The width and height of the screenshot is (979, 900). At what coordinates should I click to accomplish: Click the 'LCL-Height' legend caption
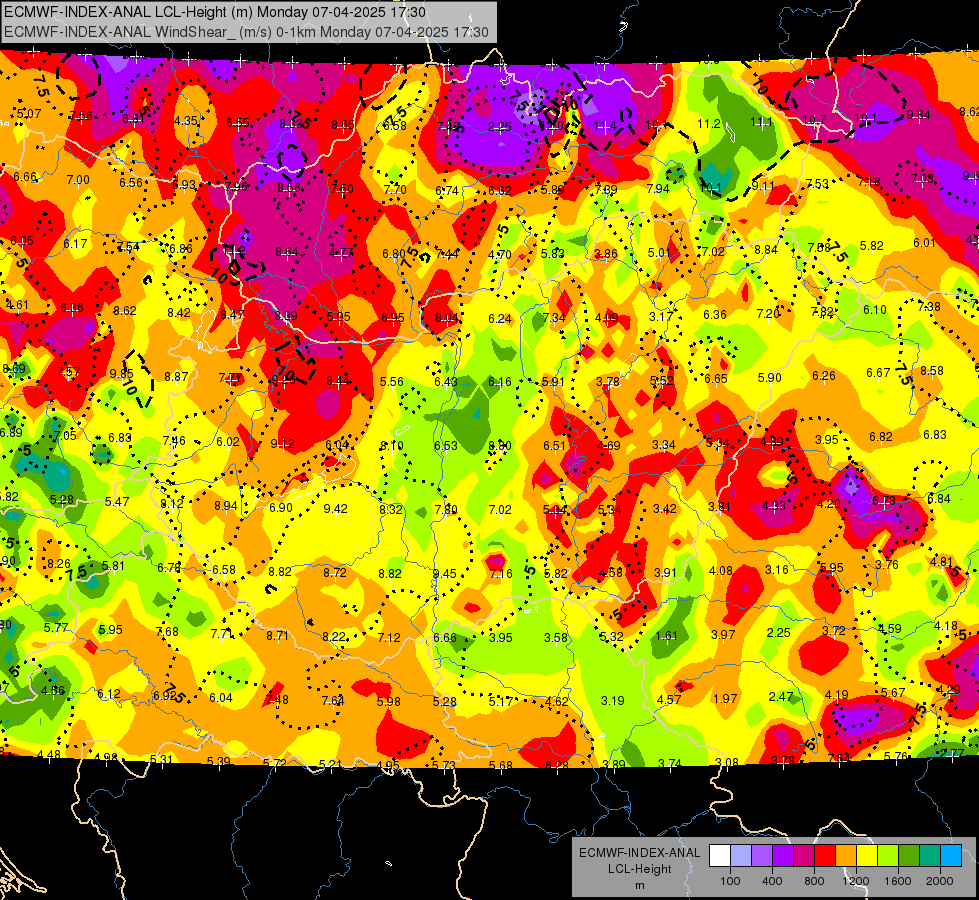[x=639, y=869]
